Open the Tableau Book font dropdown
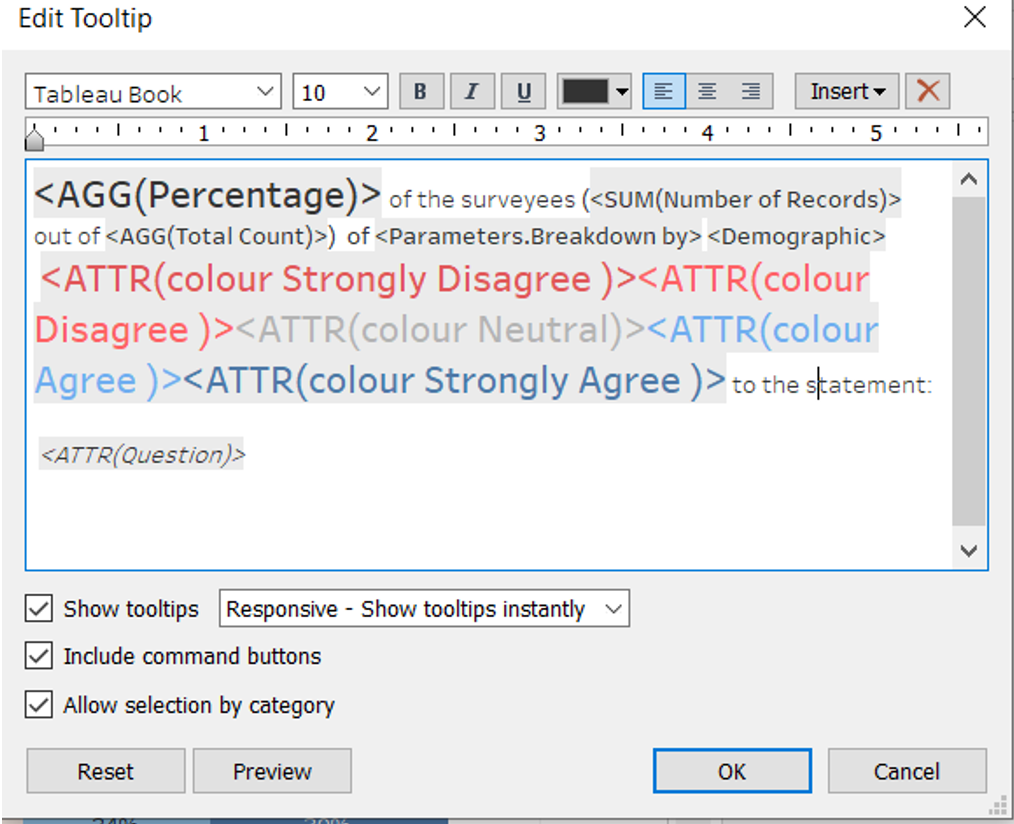This screenshot has width=1014, height=824. [153, 93]
